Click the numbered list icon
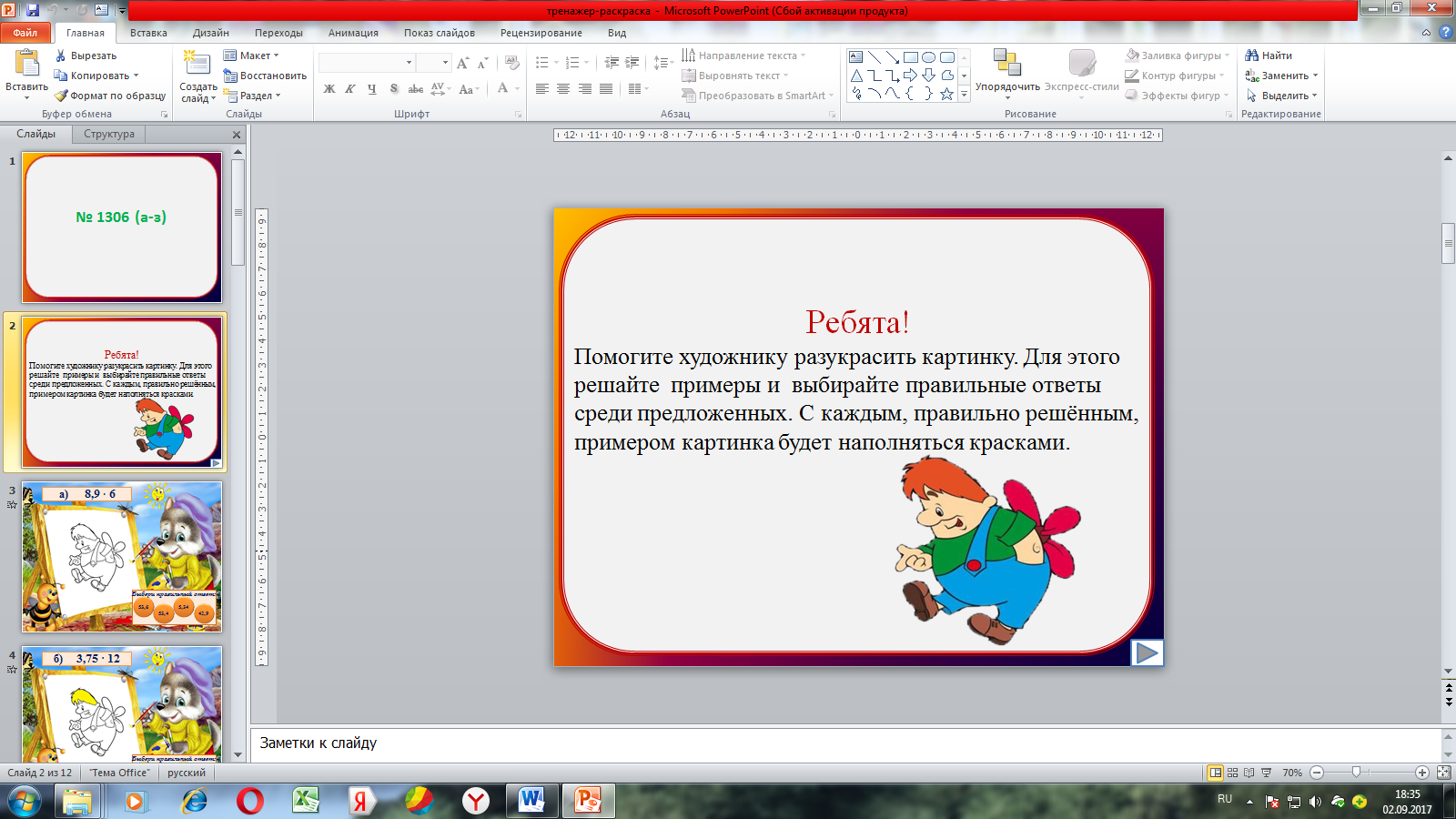The width and height of the screenshot is (1456, 819). tap(571, 63)
